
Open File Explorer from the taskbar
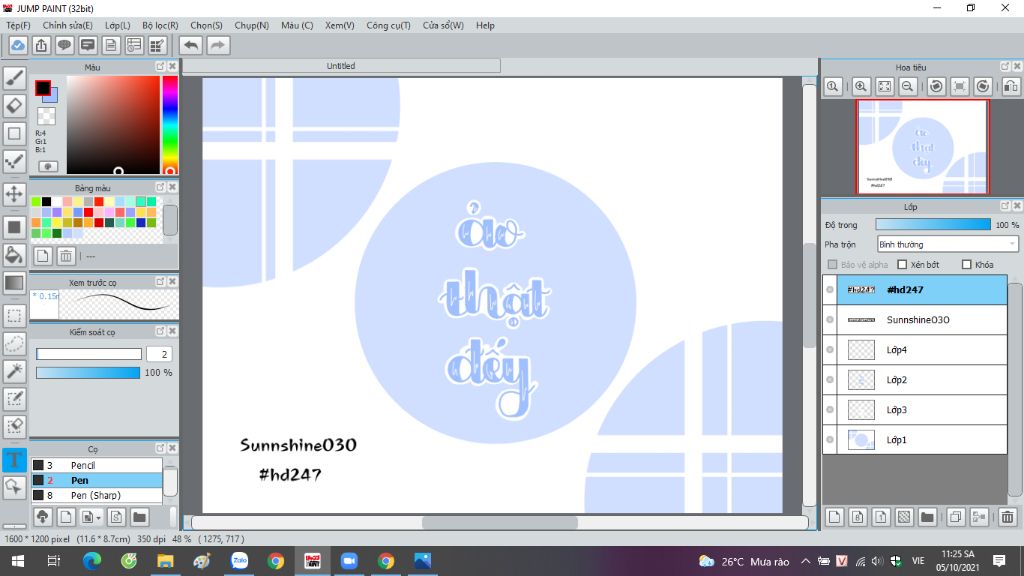(x=165, y=561)
